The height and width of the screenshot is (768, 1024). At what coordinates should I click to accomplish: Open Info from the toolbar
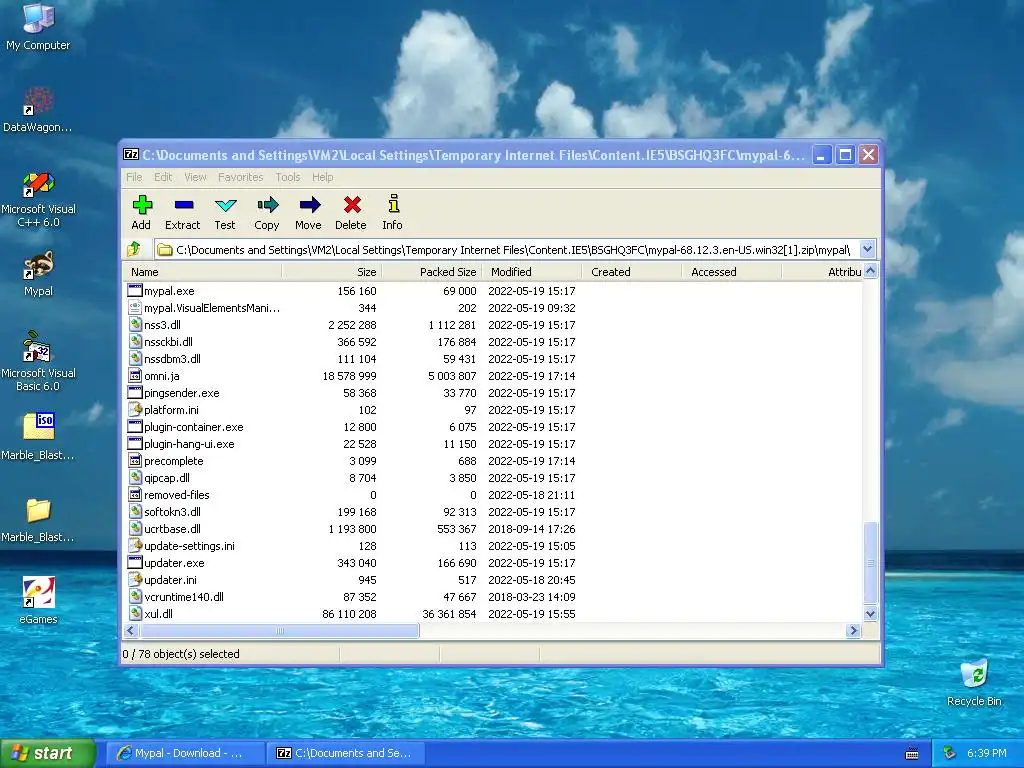coord(393,204)
